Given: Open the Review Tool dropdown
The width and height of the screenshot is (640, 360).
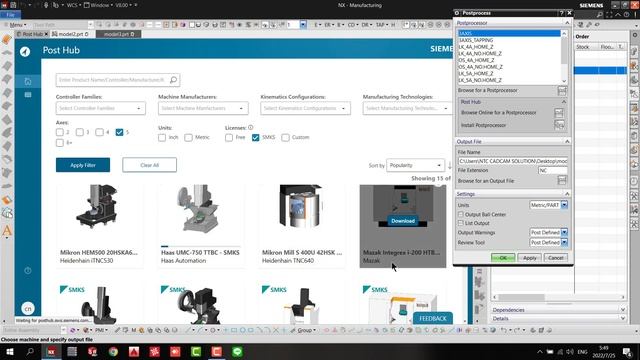Looking at the screenshot, I should (548, 242).
